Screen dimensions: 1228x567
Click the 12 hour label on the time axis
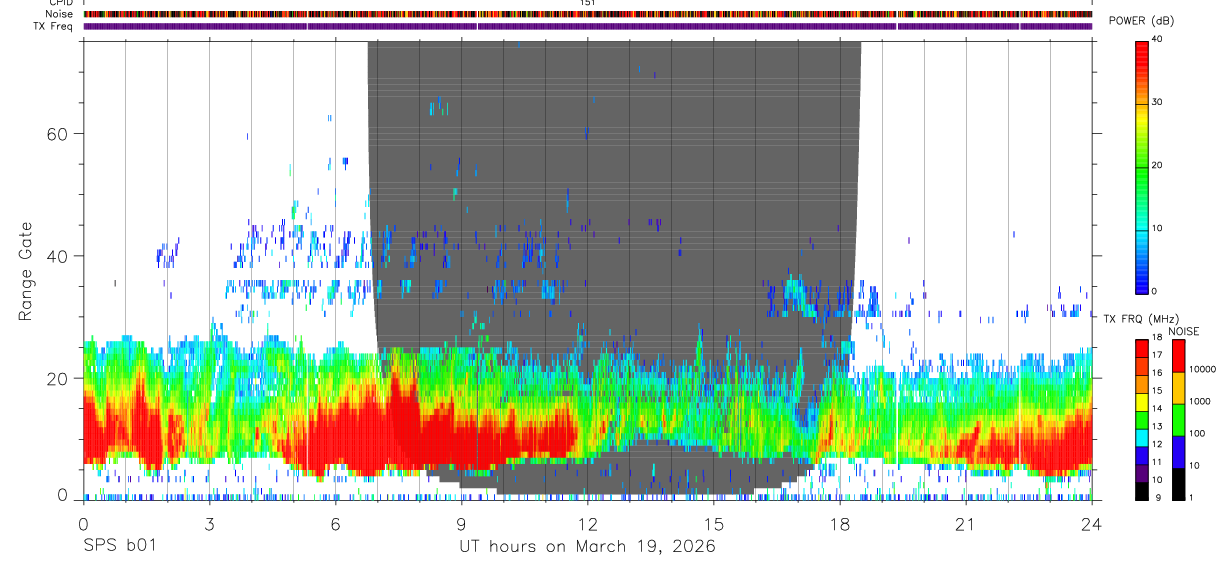[588, 524]
